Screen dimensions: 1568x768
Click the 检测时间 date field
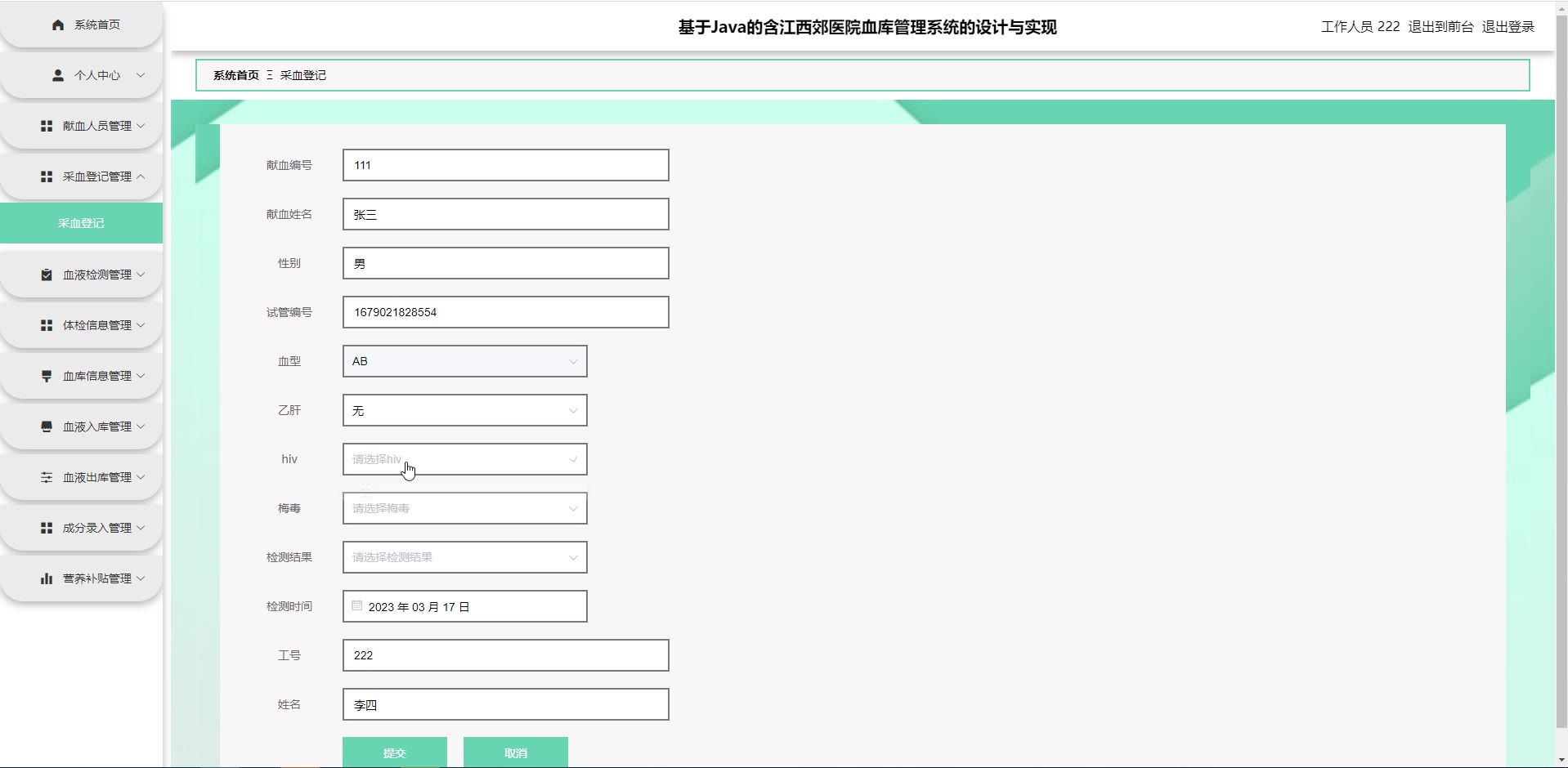coord(464,606)
